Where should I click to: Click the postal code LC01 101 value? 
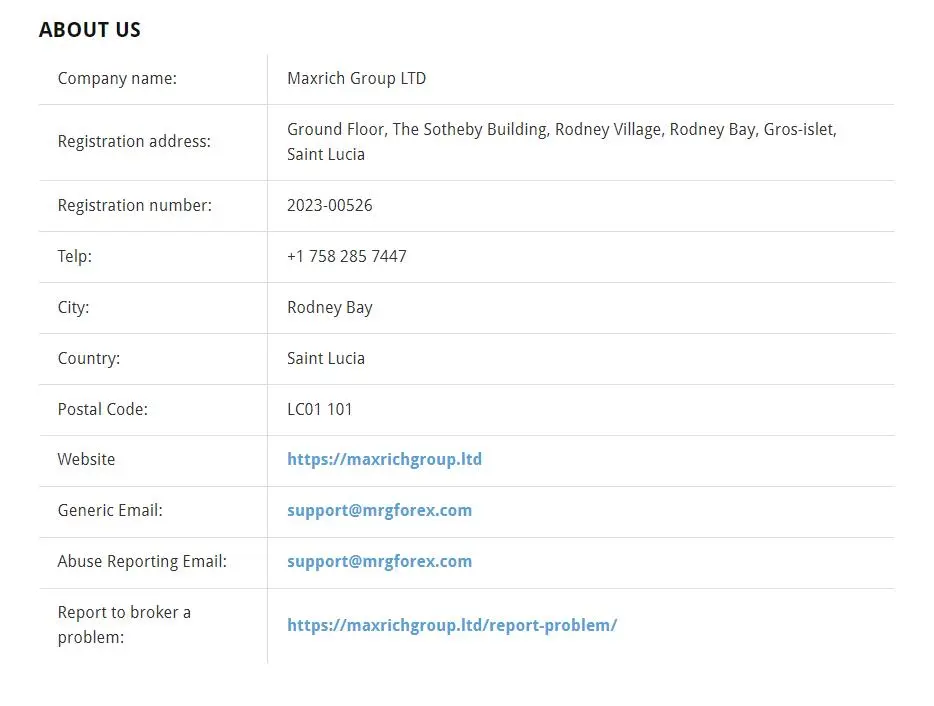point(319,409)
